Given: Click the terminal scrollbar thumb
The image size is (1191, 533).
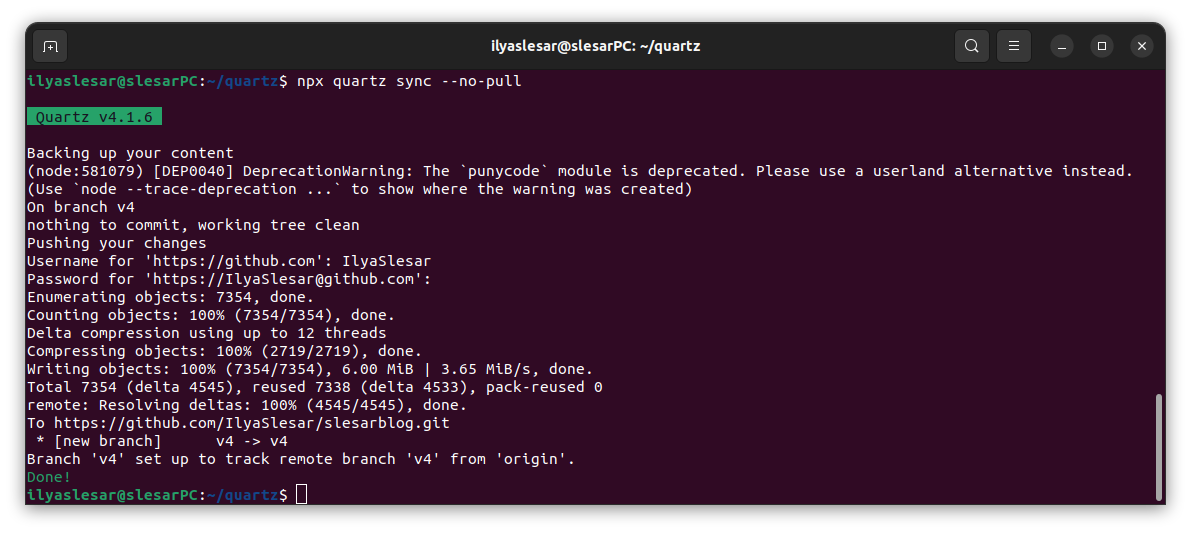Looking at the screenshot, I should click(1158, 446).
